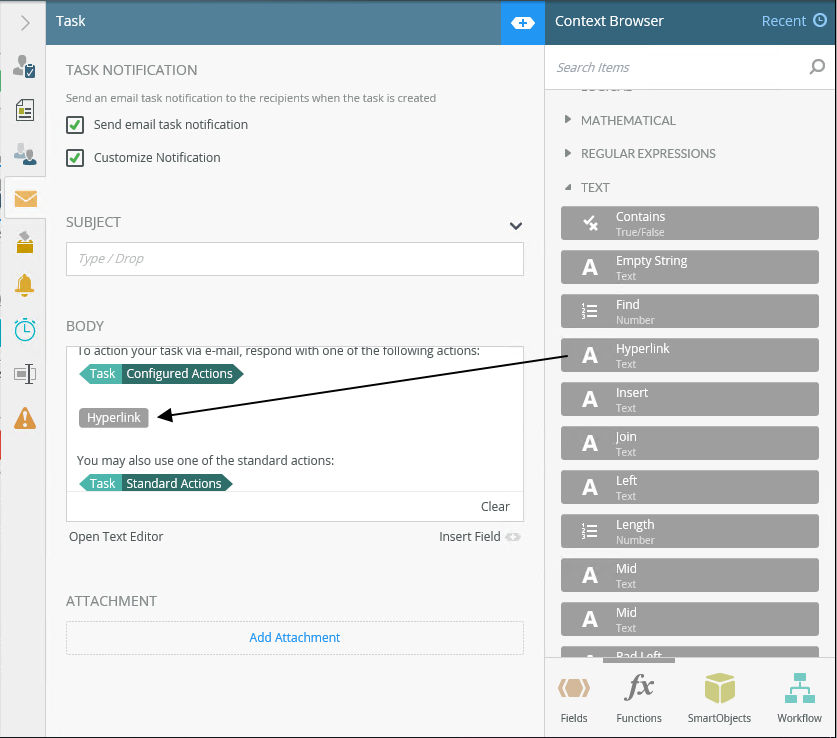Switch to the Workflow tab
Viewport: 837px width, 738px height.
click(799, 699)
